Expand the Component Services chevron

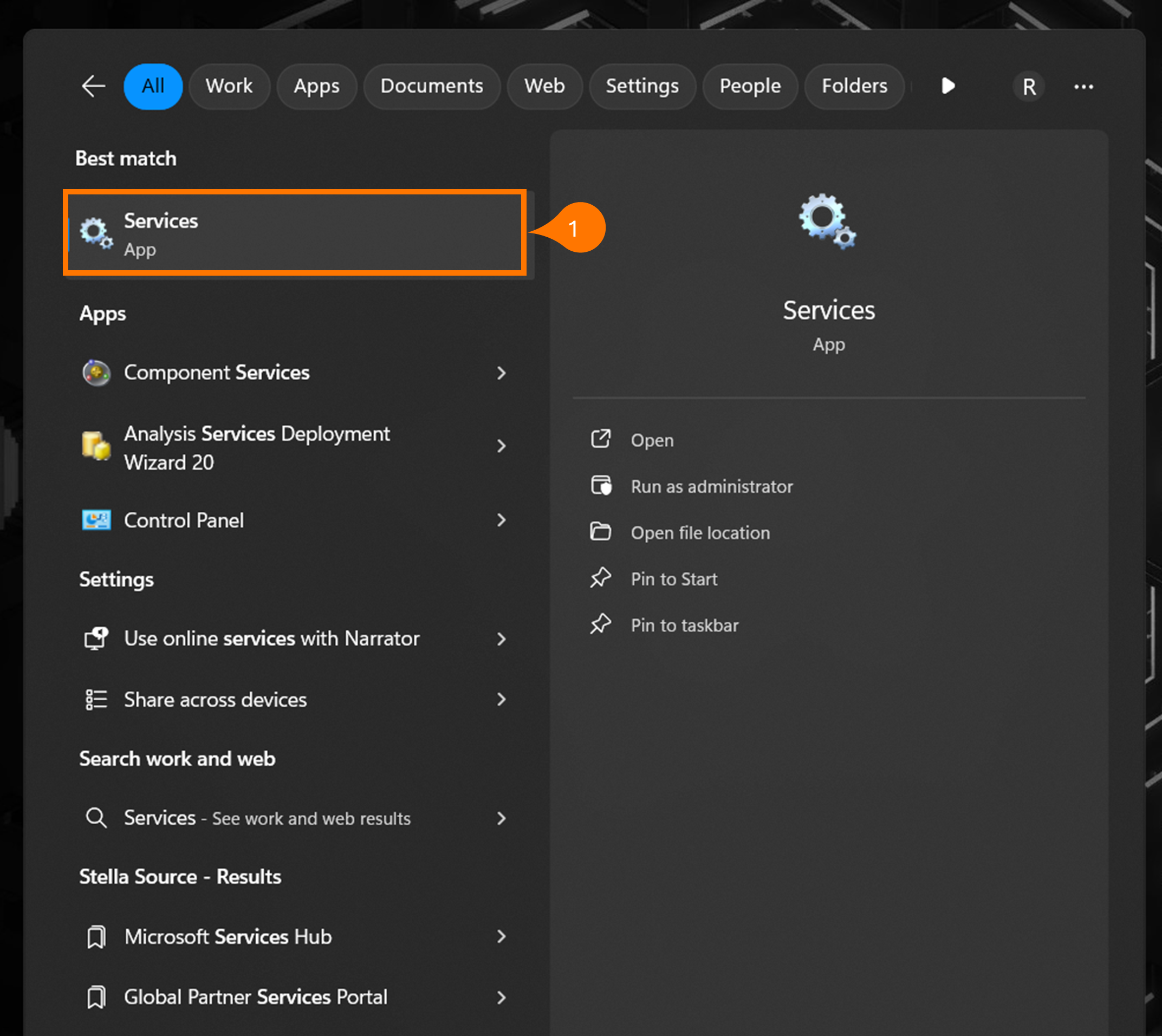[501, 373]
